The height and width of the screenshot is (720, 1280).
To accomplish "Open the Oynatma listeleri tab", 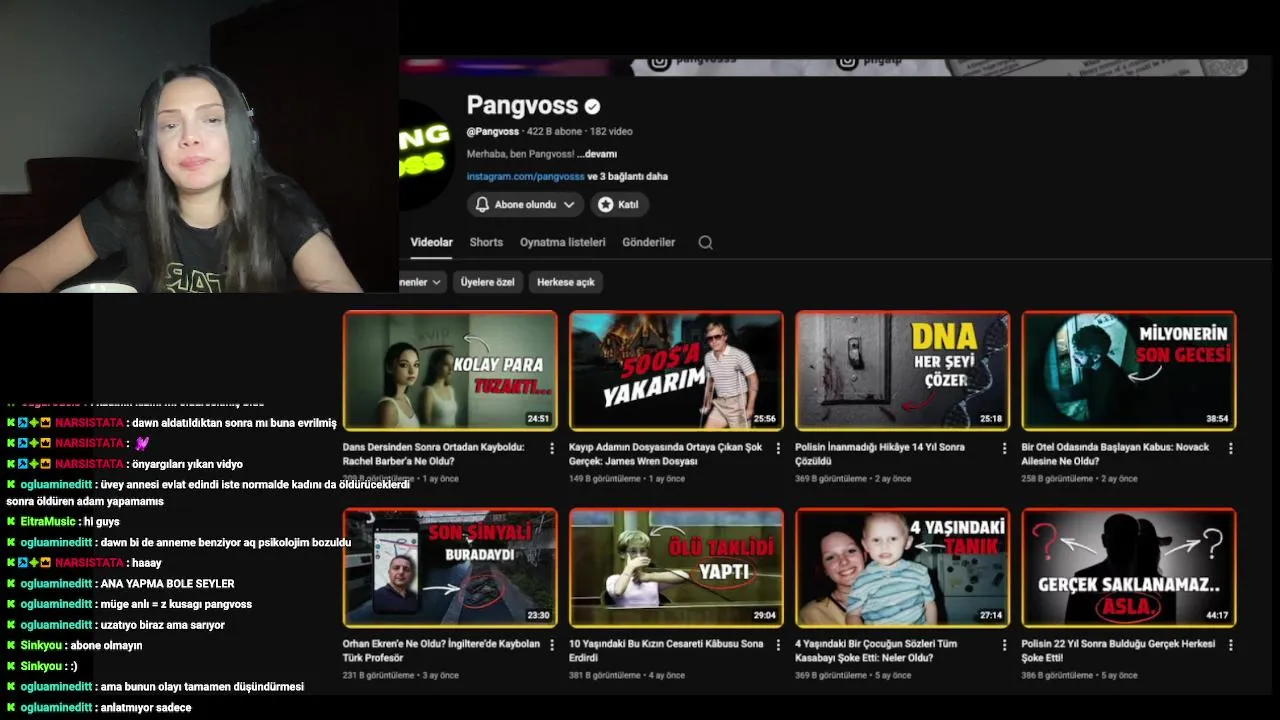I will 562,242.
